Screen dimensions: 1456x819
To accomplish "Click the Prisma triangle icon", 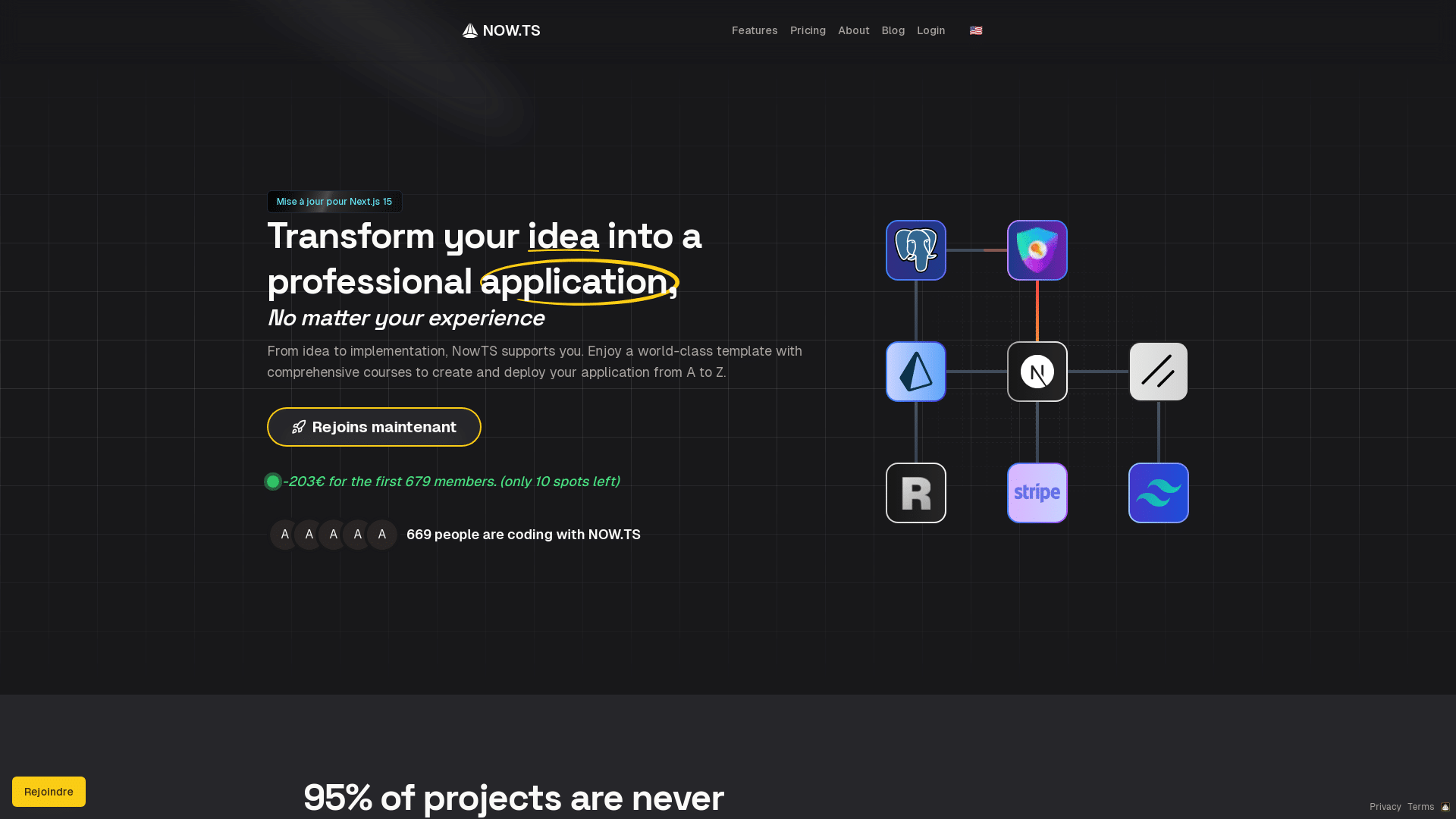I will coord(915,372).
